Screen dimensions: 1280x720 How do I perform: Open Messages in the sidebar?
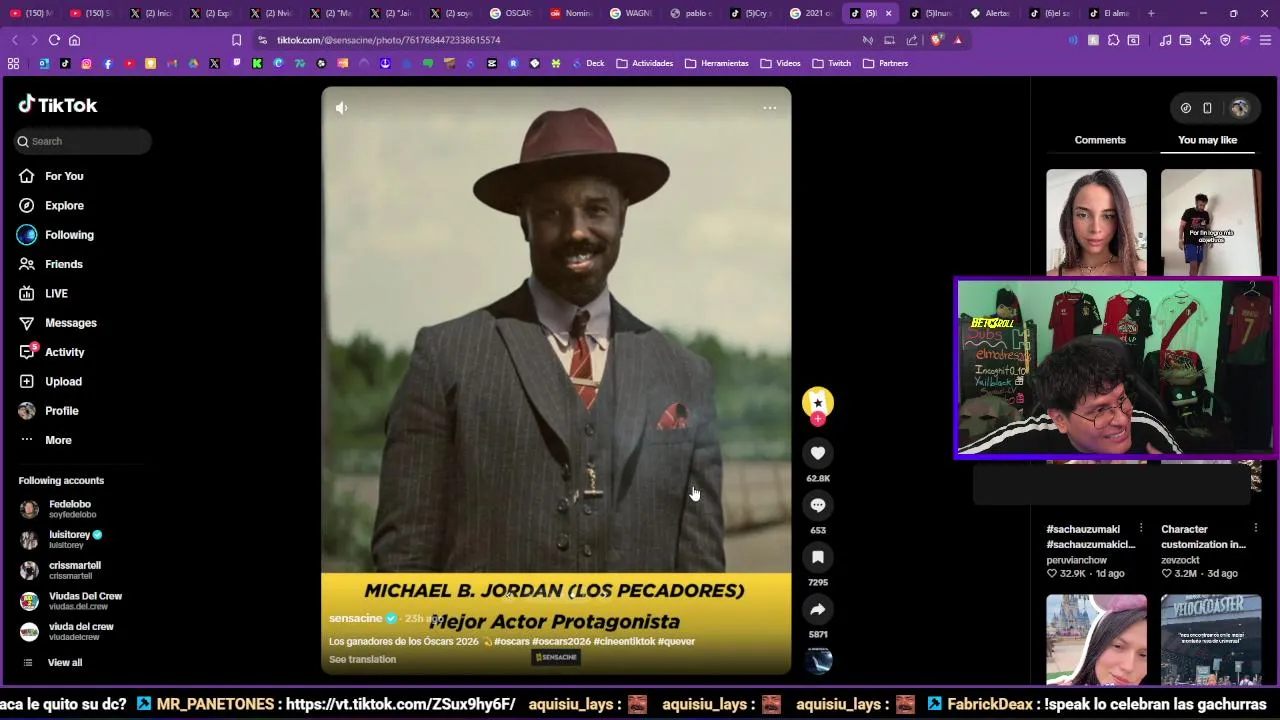[70, 323]
